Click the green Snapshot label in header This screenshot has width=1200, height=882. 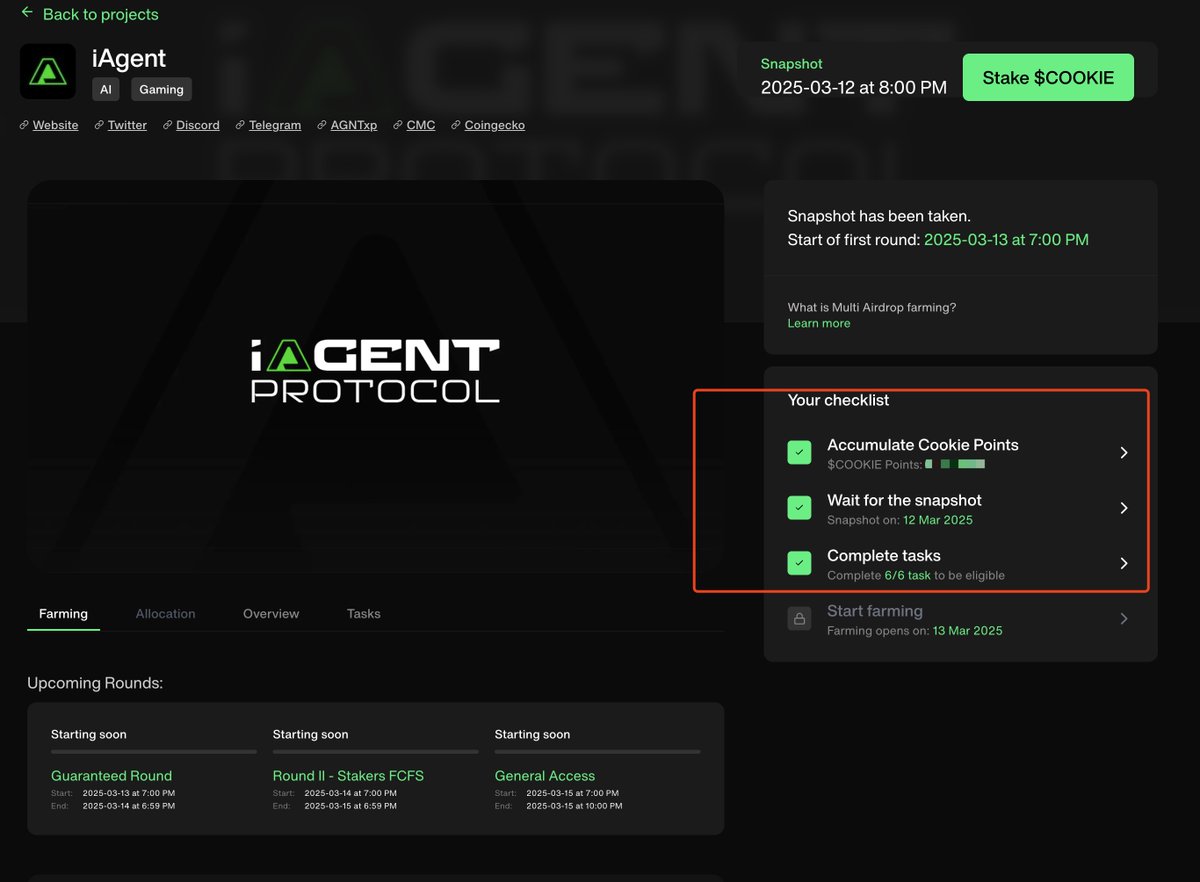click(x=792, y=64)
